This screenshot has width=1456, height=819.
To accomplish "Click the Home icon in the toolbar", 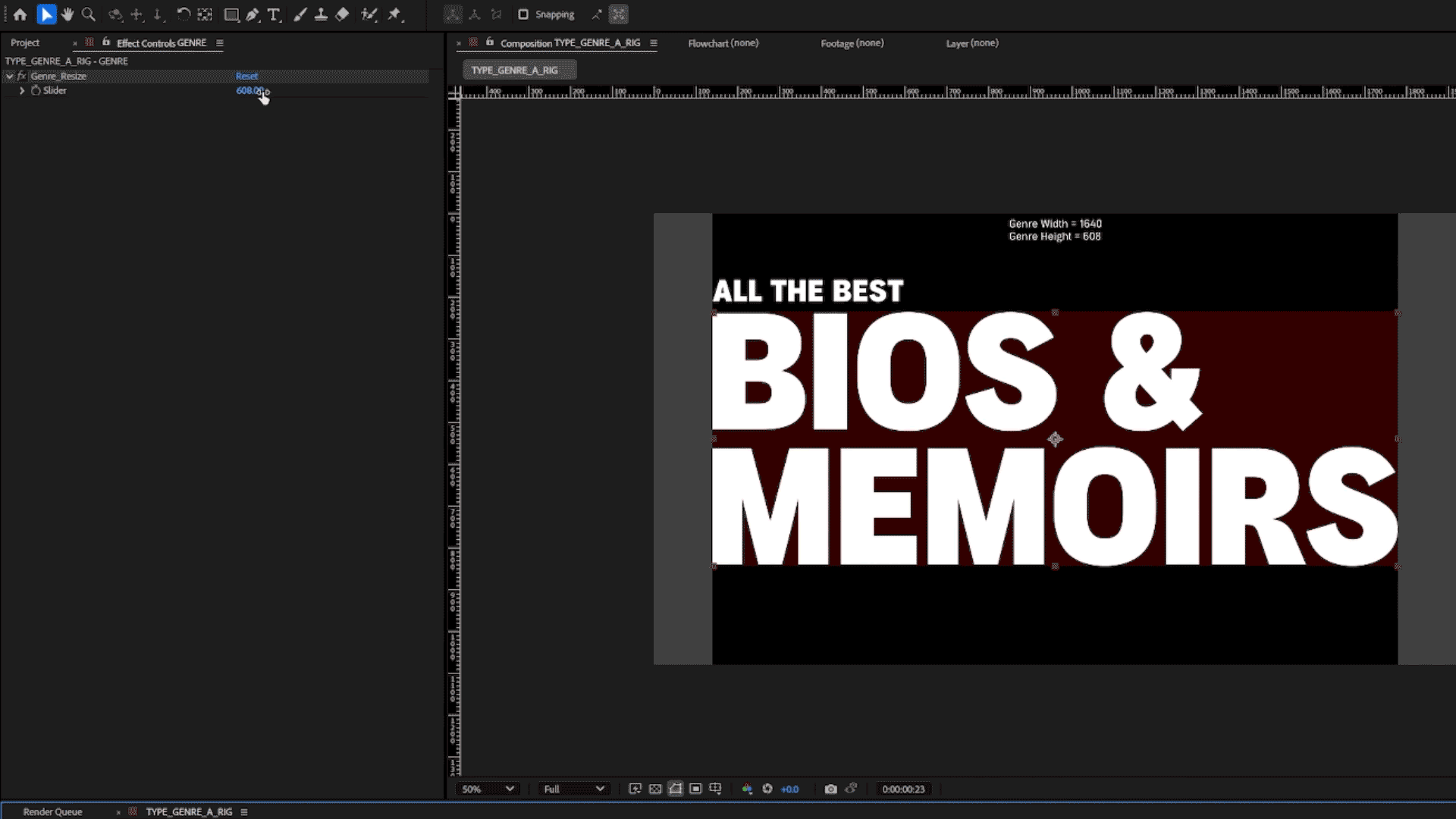I will [x=20, y=14].
